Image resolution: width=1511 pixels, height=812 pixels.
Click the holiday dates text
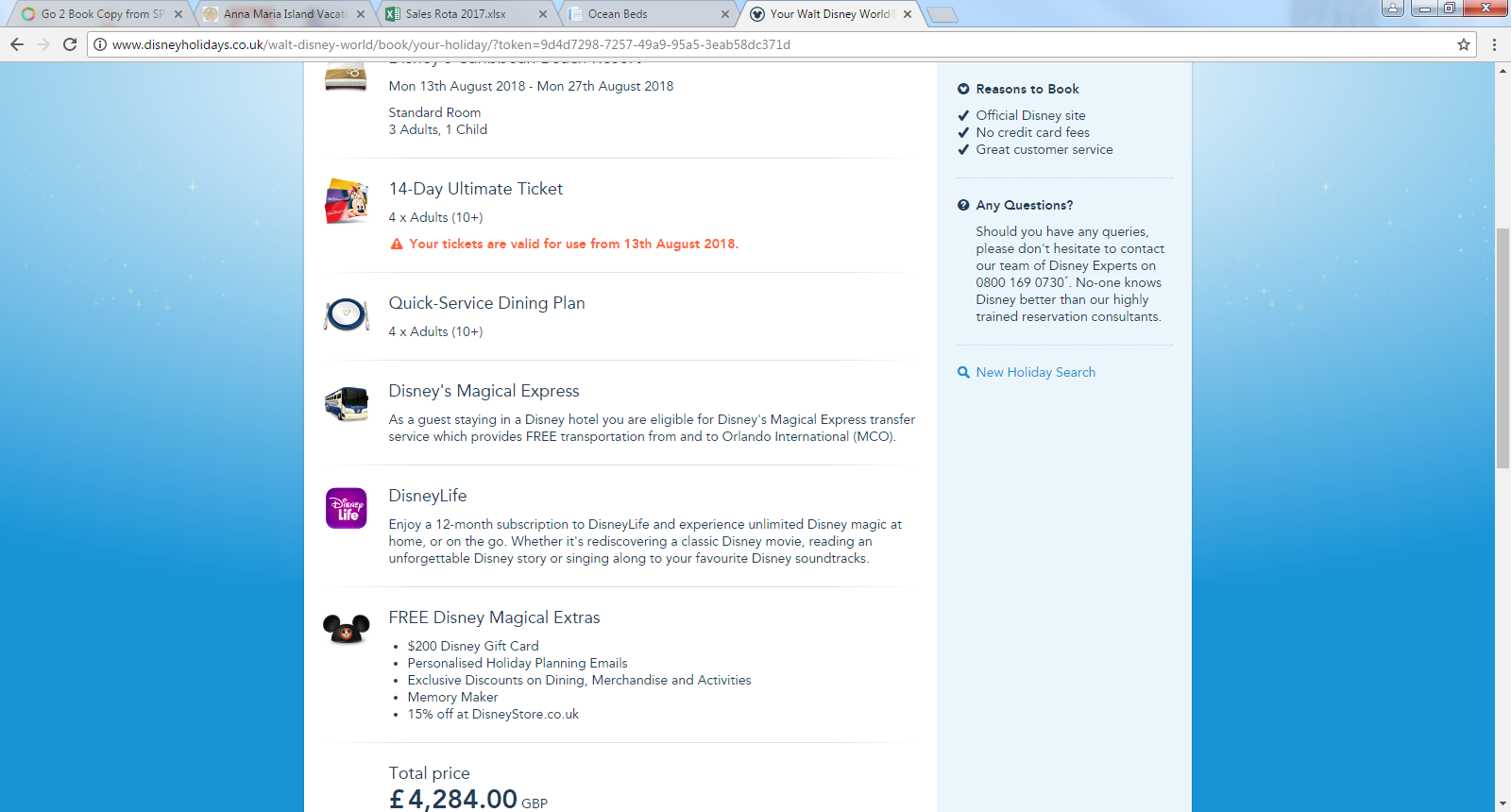tap(531, 86)
